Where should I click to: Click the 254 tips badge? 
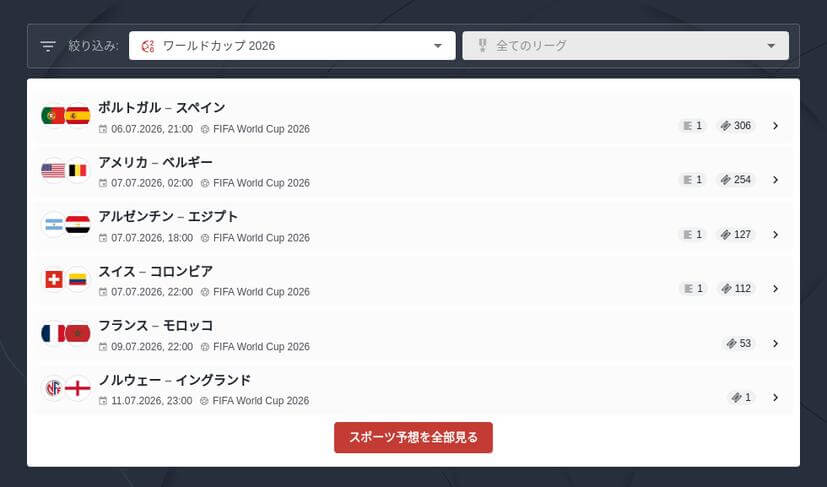click(x=736, y=180)
